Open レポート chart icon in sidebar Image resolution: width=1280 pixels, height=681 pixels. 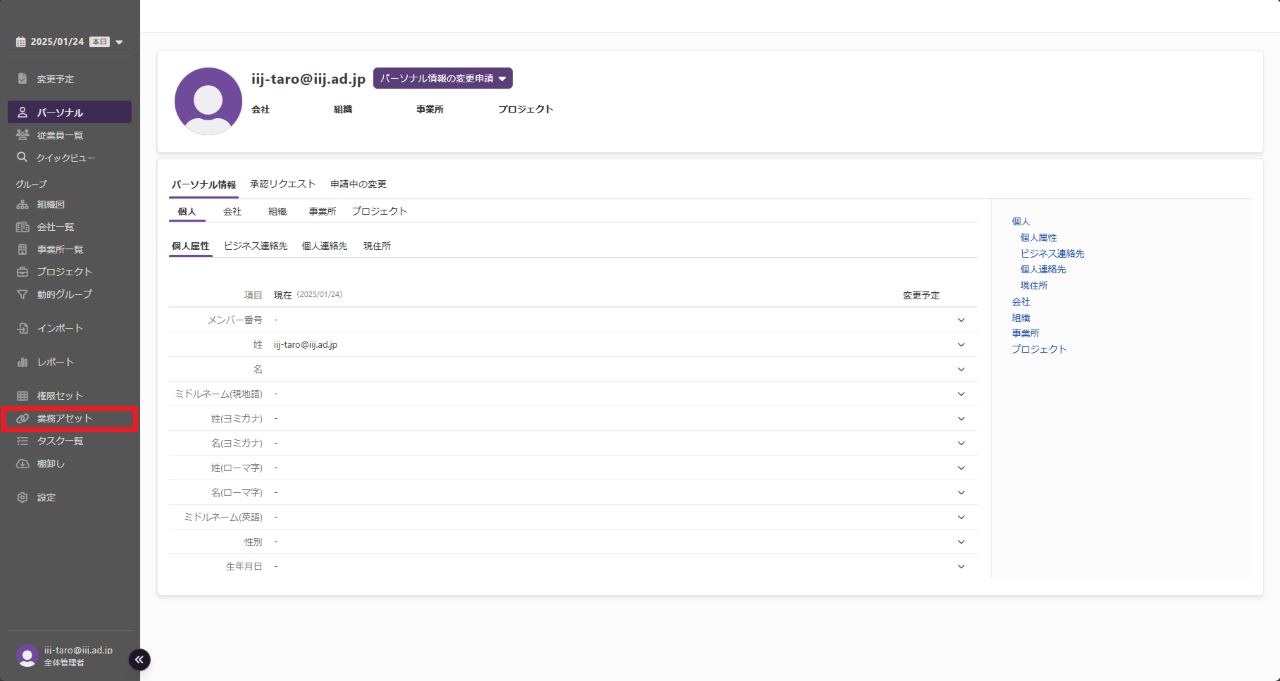(x=23, y=362)
